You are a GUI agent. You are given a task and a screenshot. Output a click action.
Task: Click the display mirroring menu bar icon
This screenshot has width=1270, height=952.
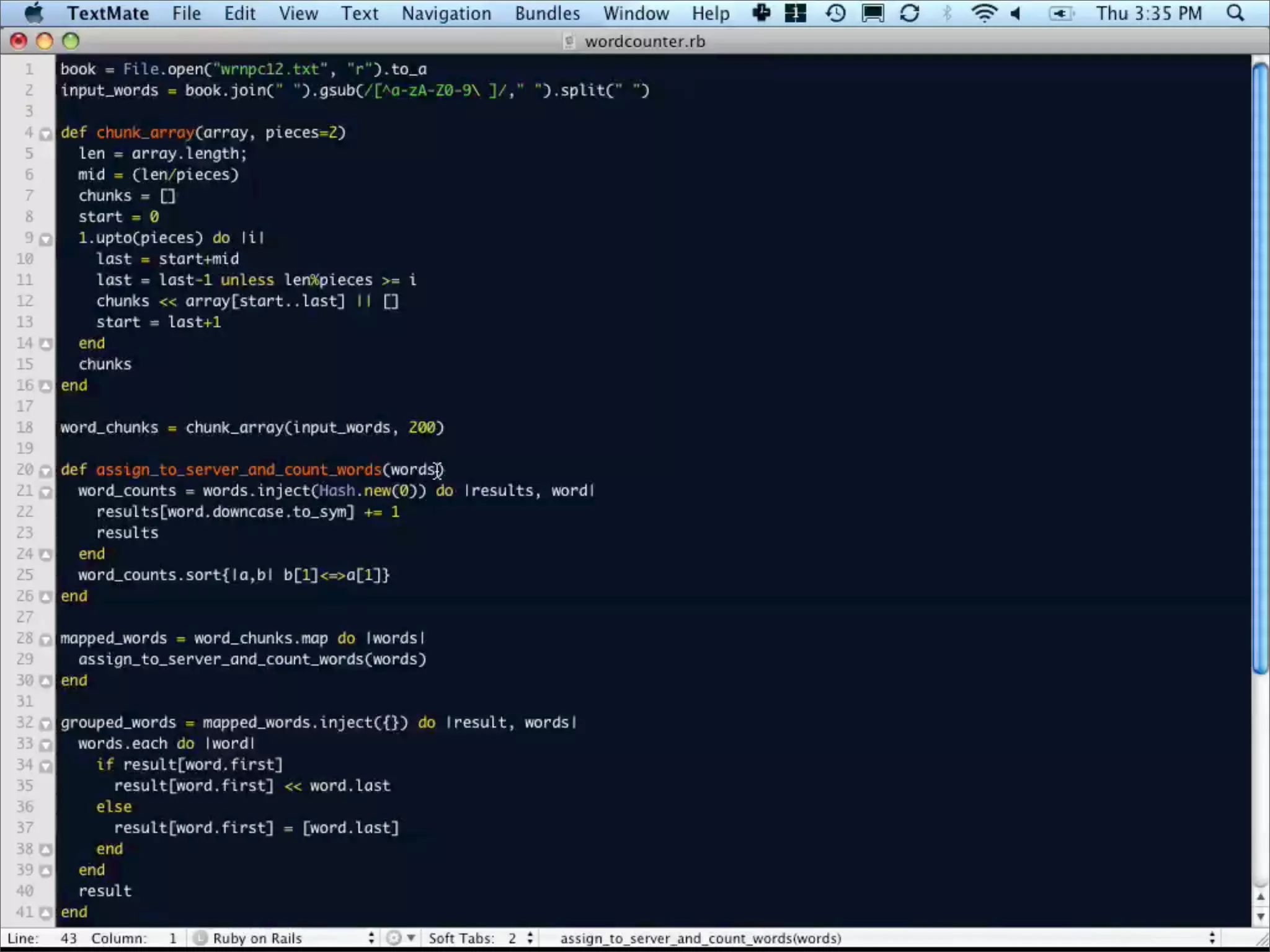click(873, 14)
